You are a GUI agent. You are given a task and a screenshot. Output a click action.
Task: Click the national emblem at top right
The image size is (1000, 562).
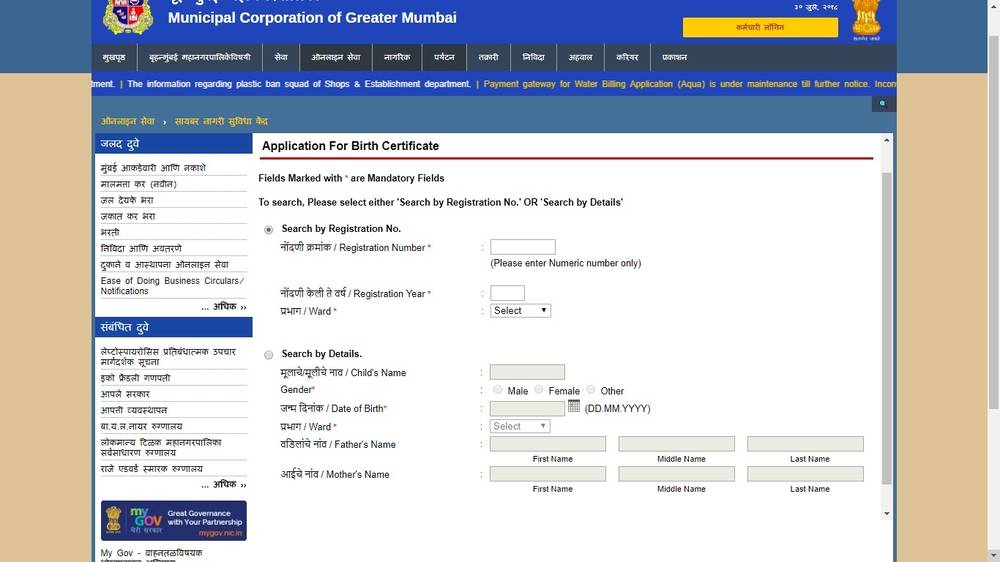[x=866, y=18]
